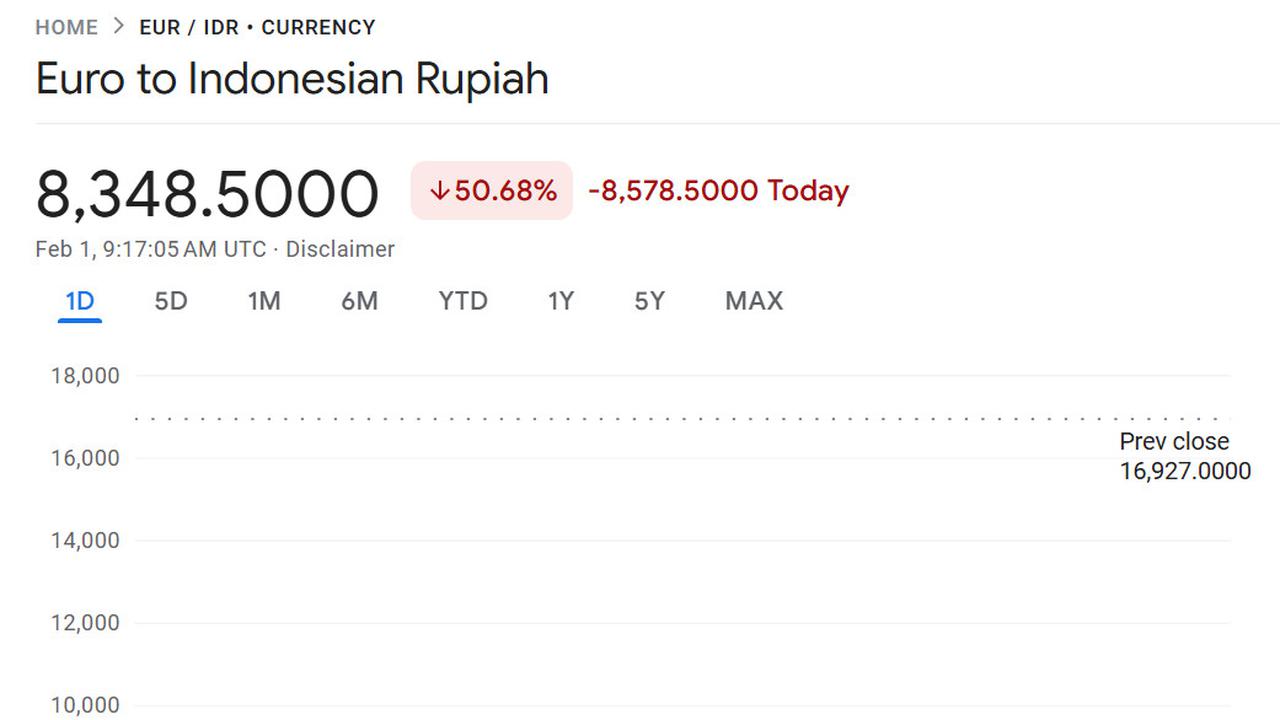Screen dimensions: 1280x720
Task: Switch to the 5D chart view
Action: click(x=170, y=300)
